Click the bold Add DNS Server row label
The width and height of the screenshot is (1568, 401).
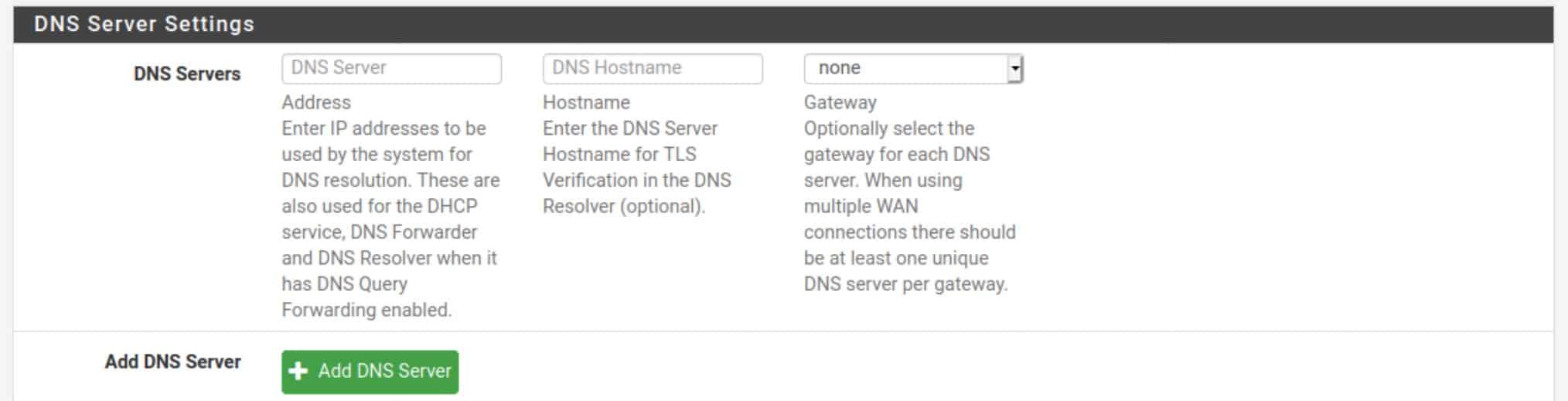tap(173, 362)
